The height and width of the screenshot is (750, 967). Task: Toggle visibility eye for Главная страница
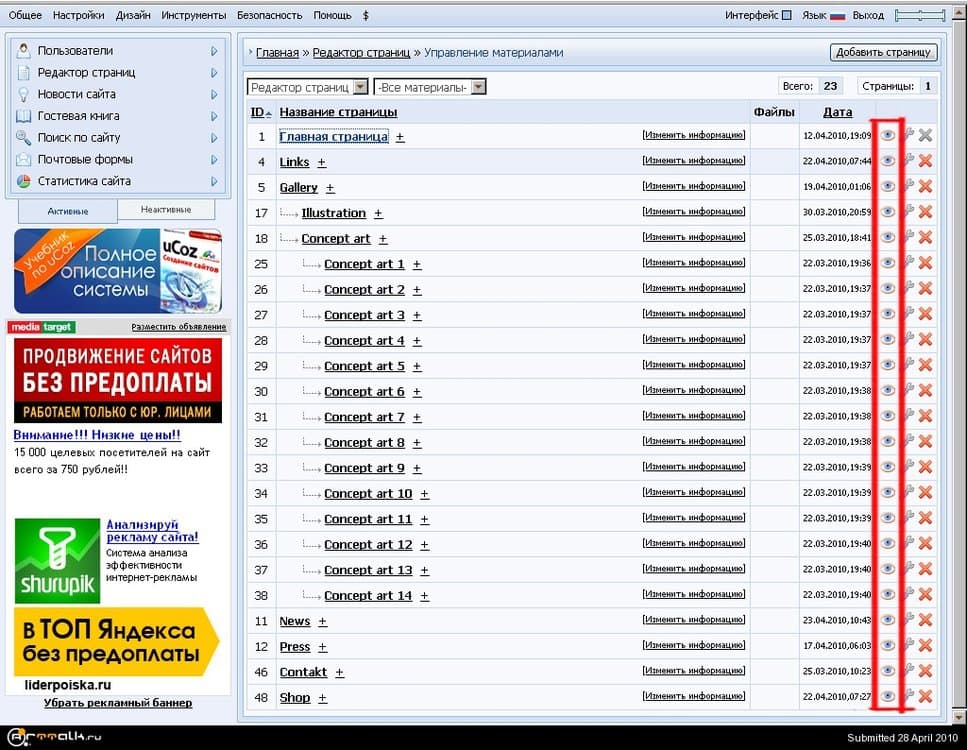tap(887, 136)
